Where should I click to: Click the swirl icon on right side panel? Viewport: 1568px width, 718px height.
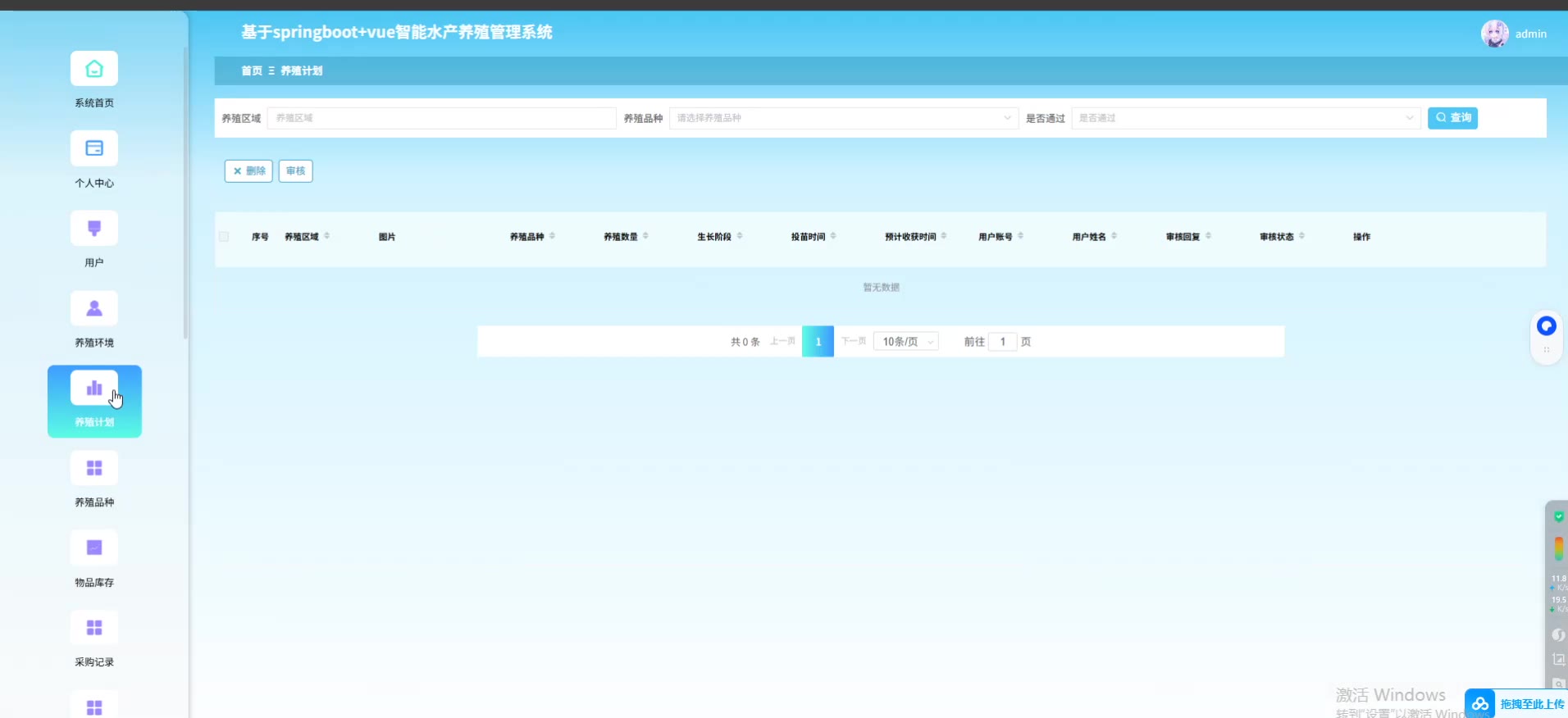click(1558, 635)
